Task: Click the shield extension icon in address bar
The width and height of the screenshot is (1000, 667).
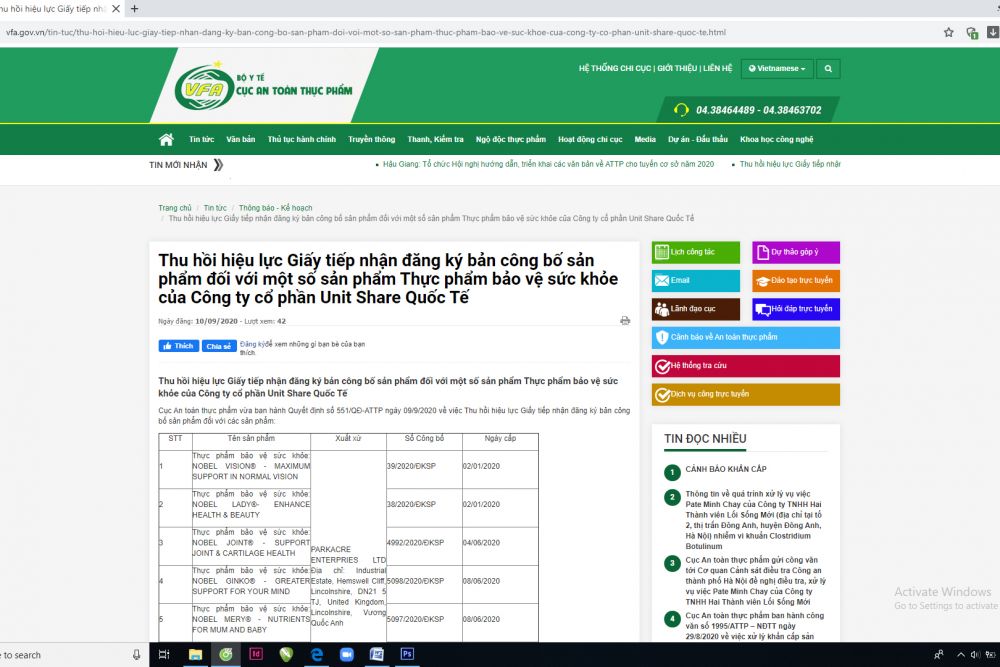Action: point(972,33)
